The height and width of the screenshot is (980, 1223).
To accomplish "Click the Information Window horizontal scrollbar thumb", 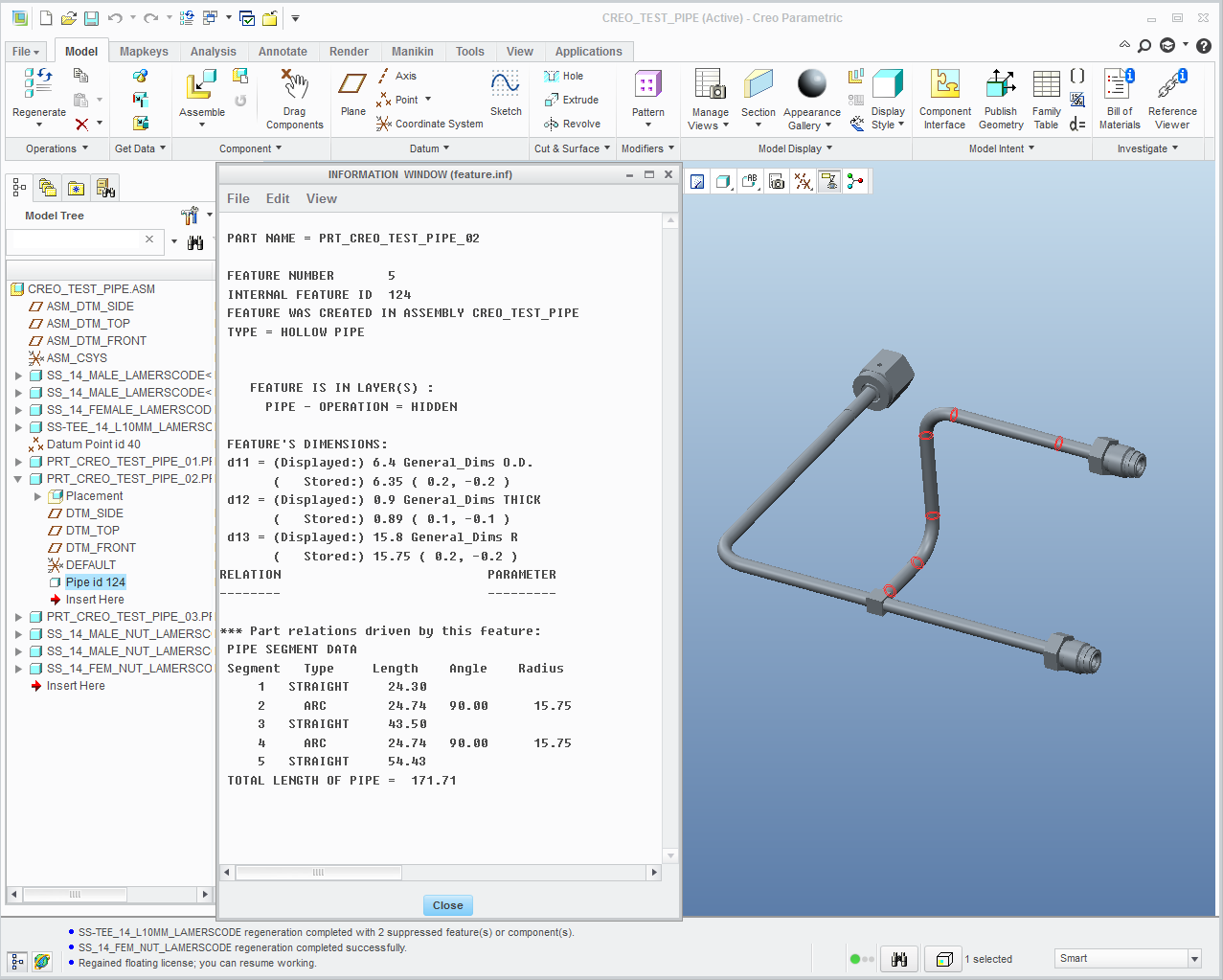I will coord(318,873).
